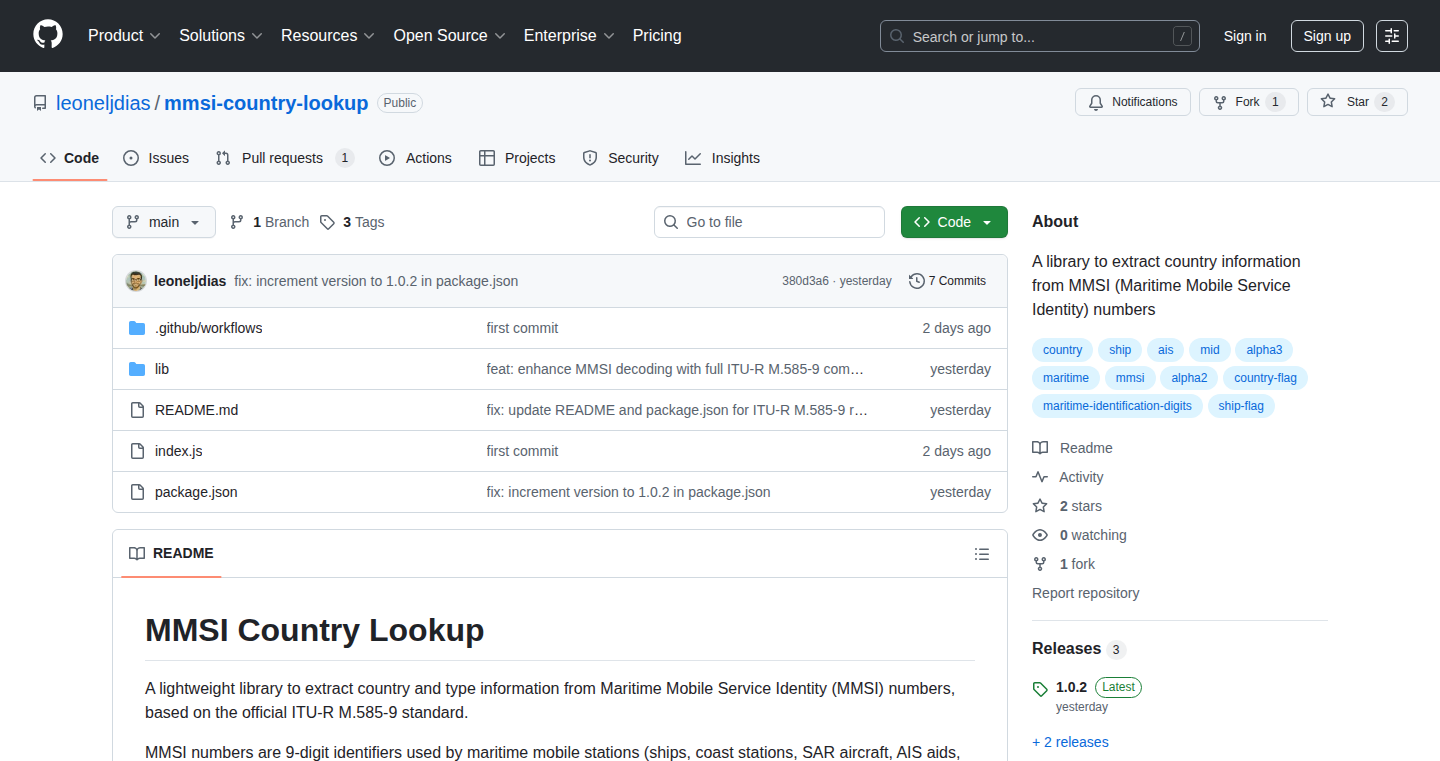The image size is (1440, 761).
Task: Click the alpha3 topic tag
Action: (x=1264, y=350)
